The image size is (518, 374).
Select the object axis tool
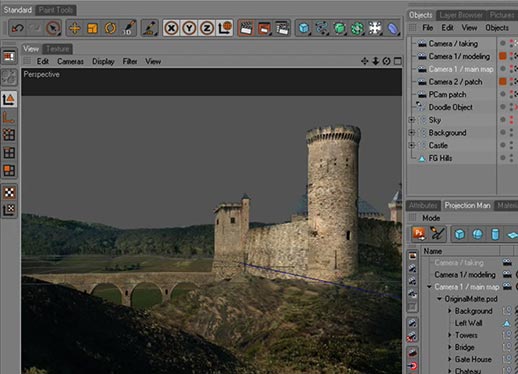coord(9,117)
